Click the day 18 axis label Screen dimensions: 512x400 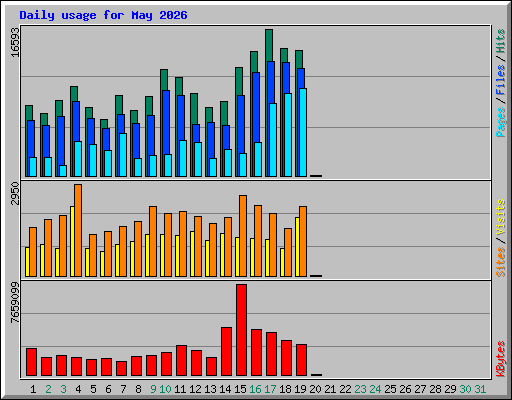tap(285, 389)
